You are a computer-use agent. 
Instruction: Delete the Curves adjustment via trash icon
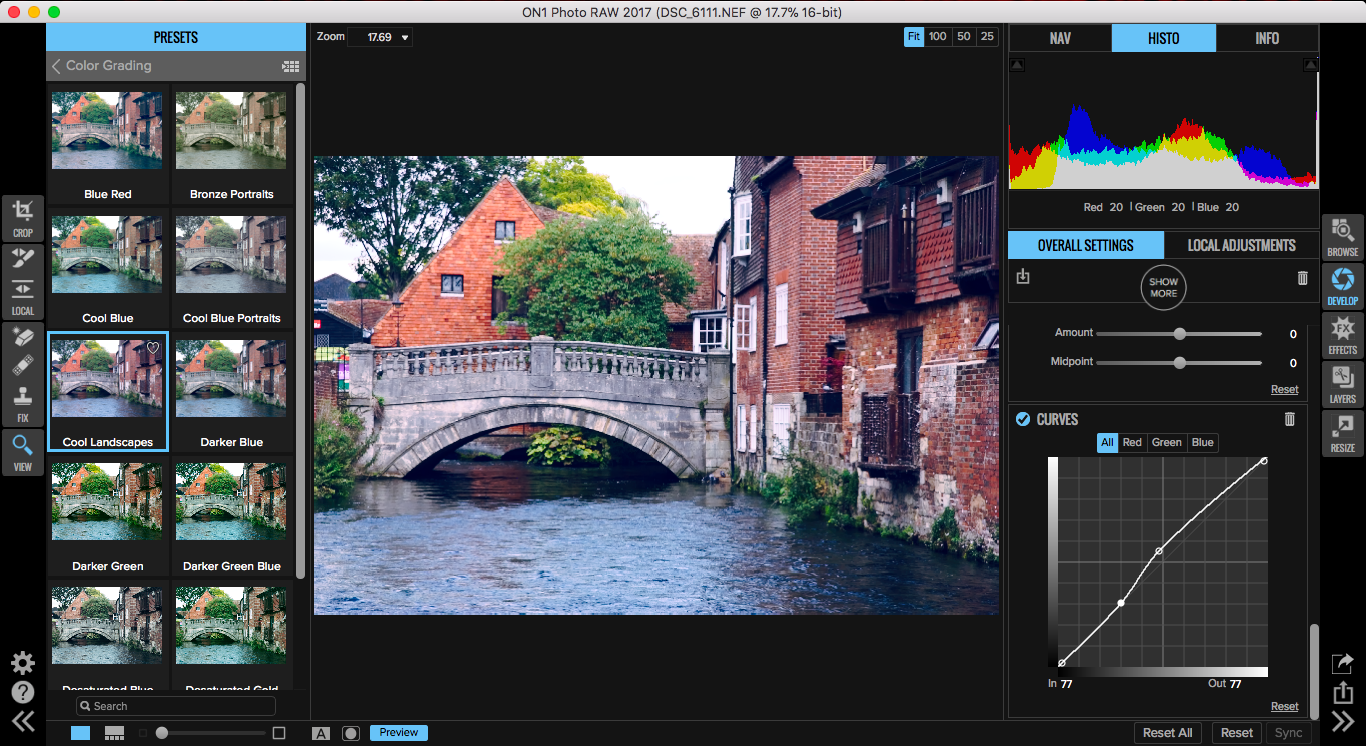coord(1289,419)
